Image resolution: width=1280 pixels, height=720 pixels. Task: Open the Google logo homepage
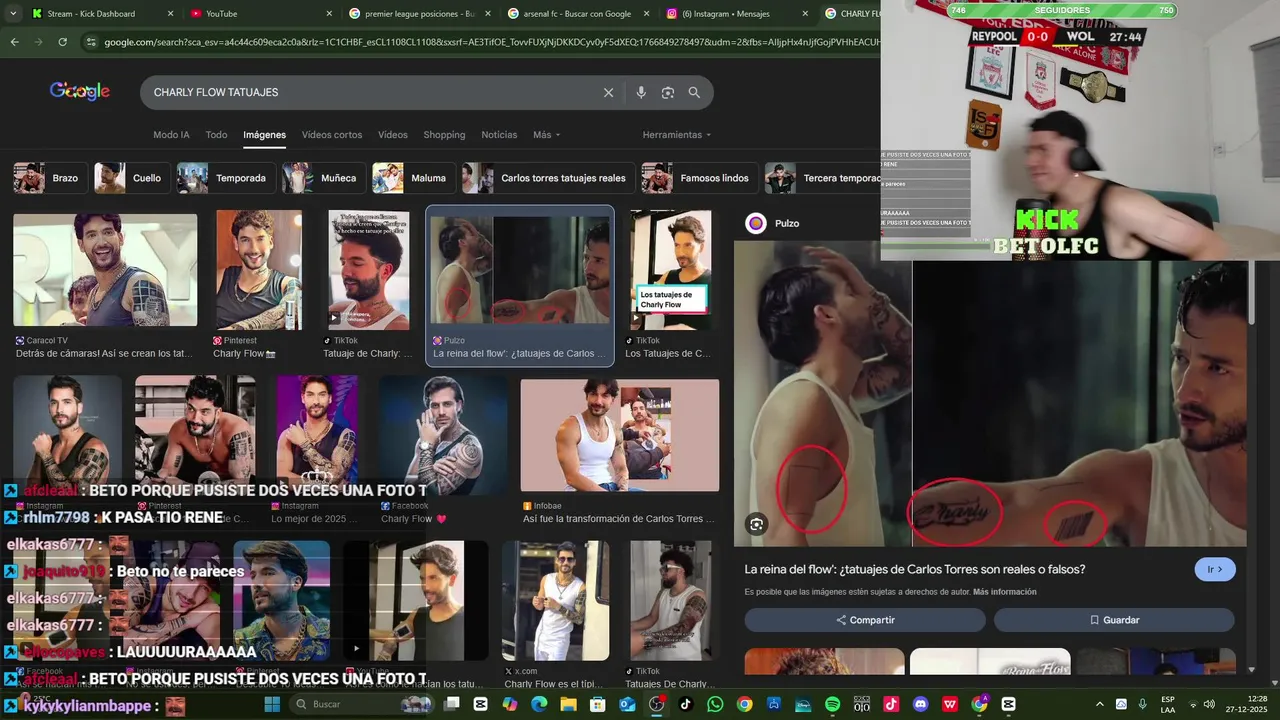tap(80, 91)
